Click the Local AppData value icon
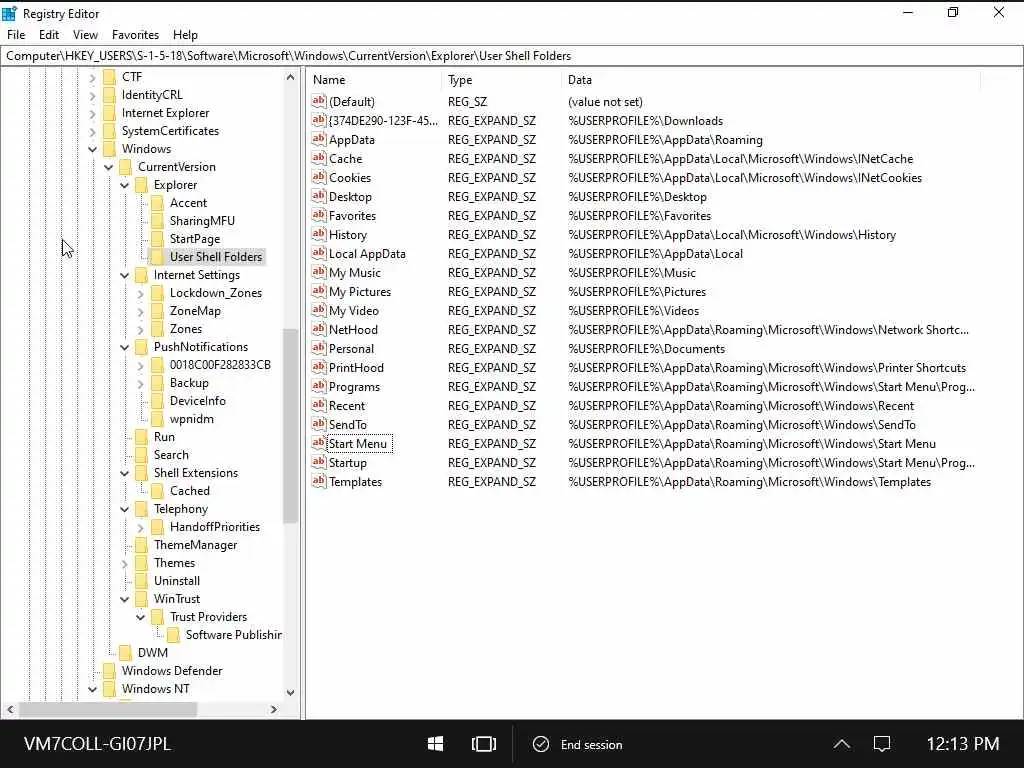Screen dimensions: 1024x768 coord(319,253)
